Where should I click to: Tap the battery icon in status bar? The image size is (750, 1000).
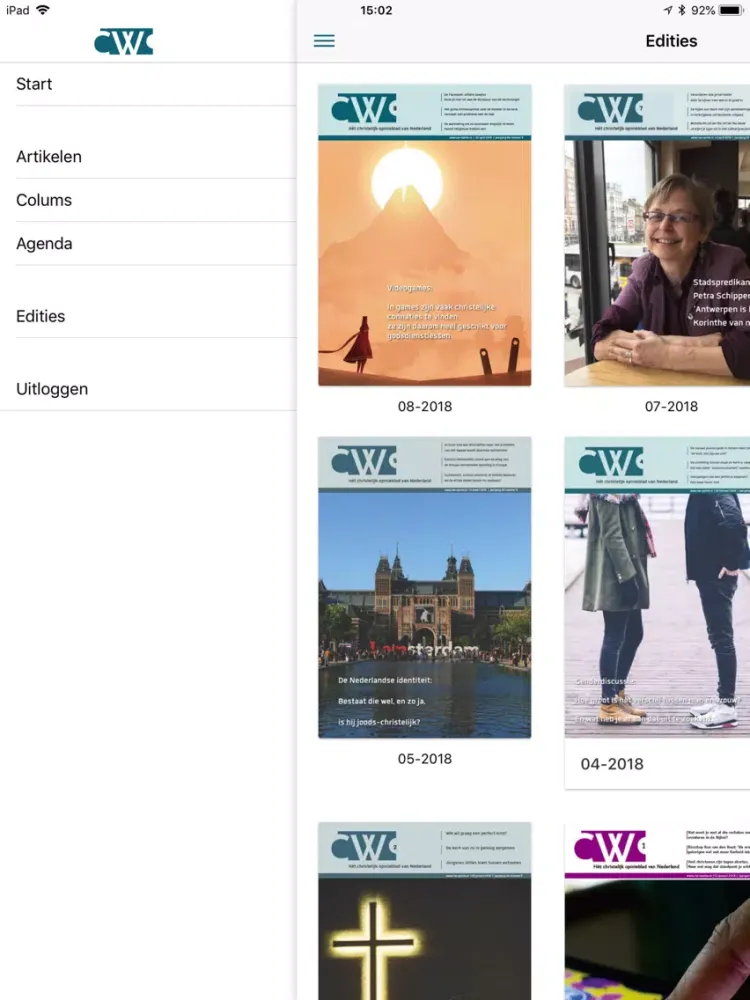coord(731,10)
